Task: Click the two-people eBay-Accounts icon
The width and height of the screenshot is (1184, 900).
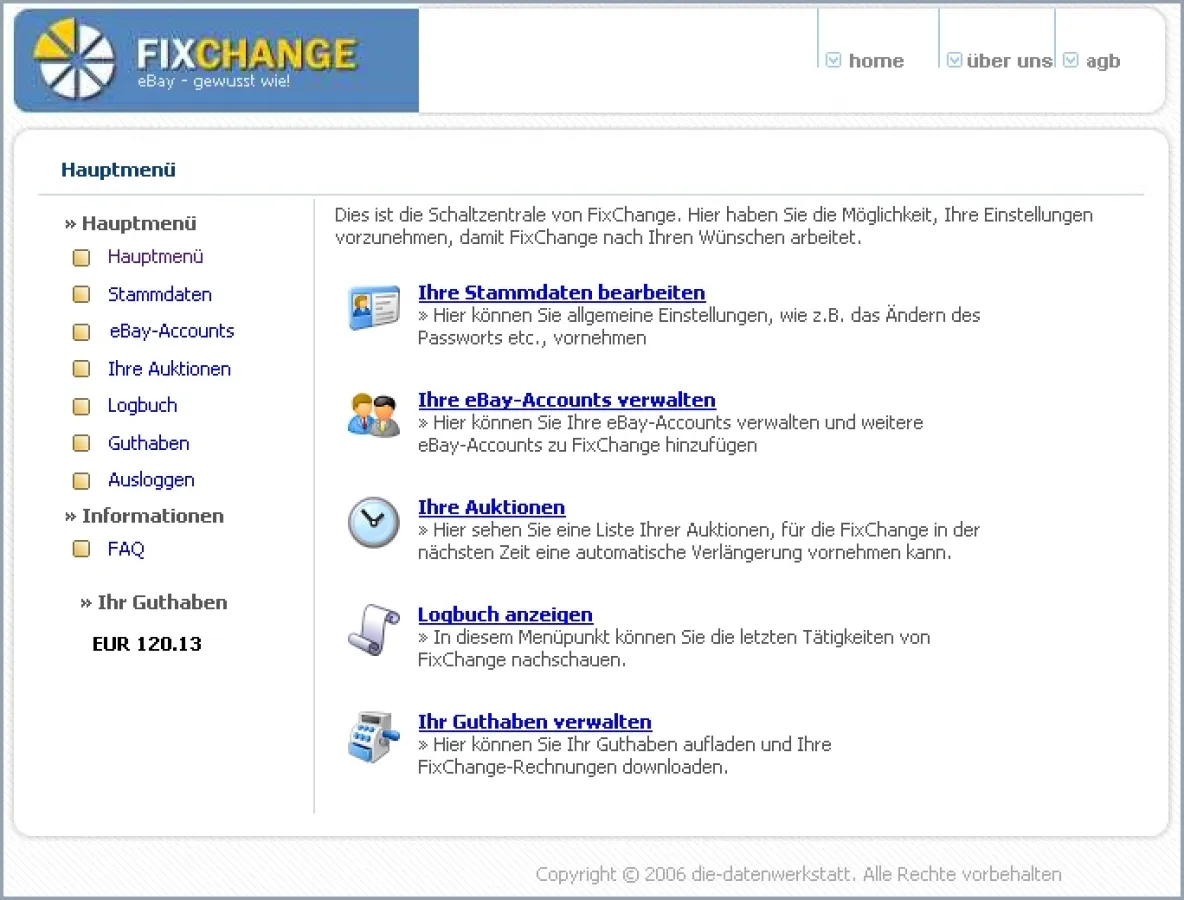Action: coord(373,414)
